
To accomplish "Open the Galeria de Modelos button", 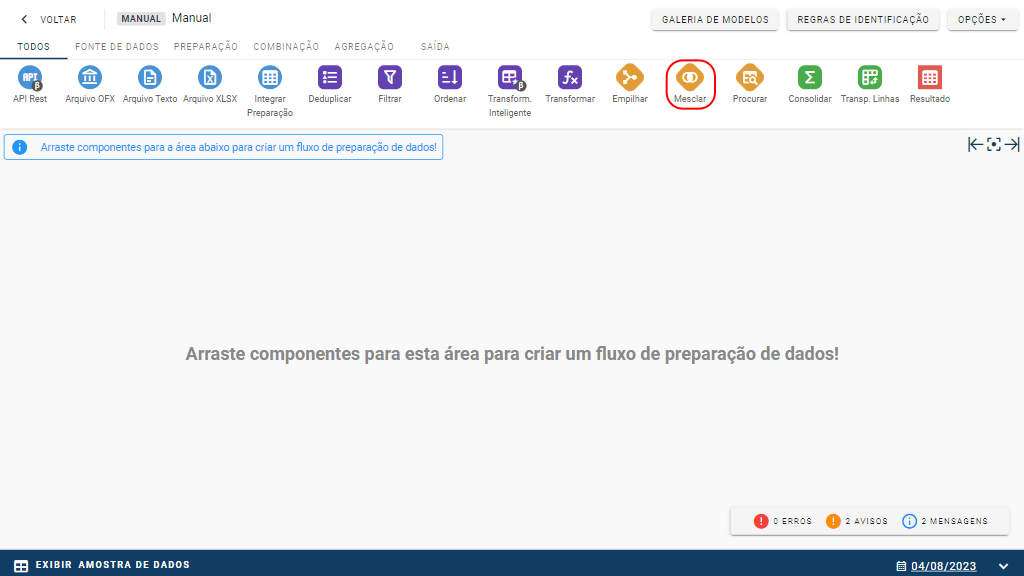I will pyautogui.click(x=715, y=20).
